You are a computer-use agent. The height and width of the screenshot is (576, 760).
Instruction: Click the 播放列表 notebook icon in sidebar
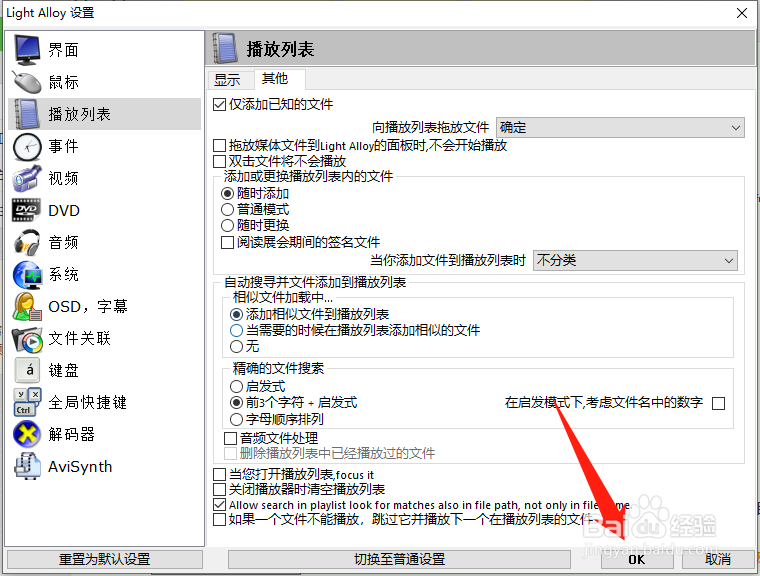[27, 114]
